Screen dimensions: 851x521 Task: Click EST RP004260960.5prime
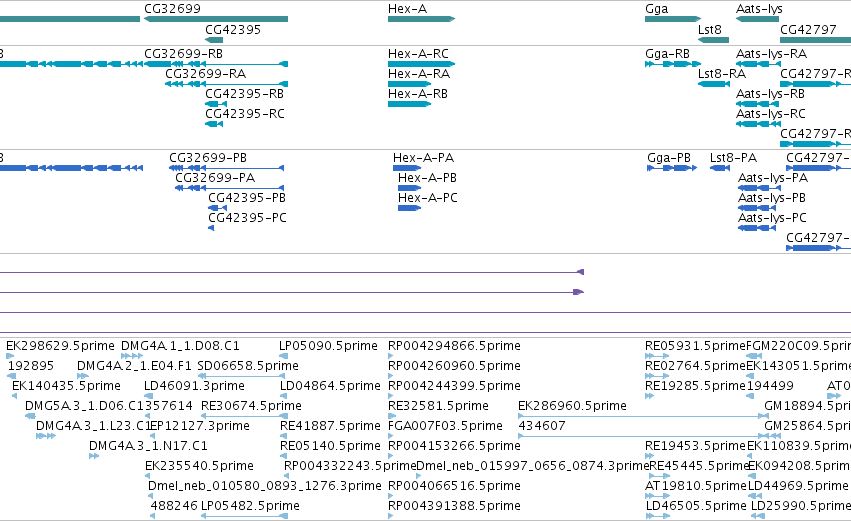tap(454, 366)
